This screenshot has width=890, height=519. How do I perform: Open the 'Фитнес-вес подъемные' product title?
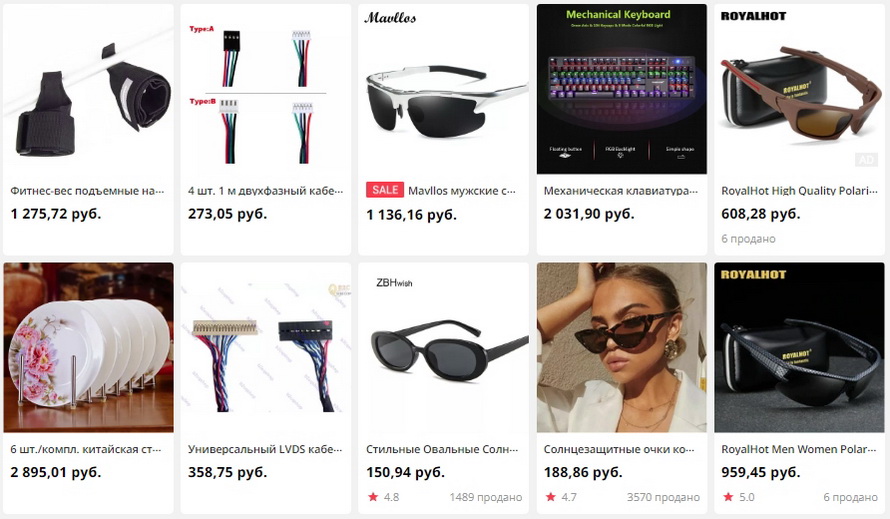coord(87,191)
